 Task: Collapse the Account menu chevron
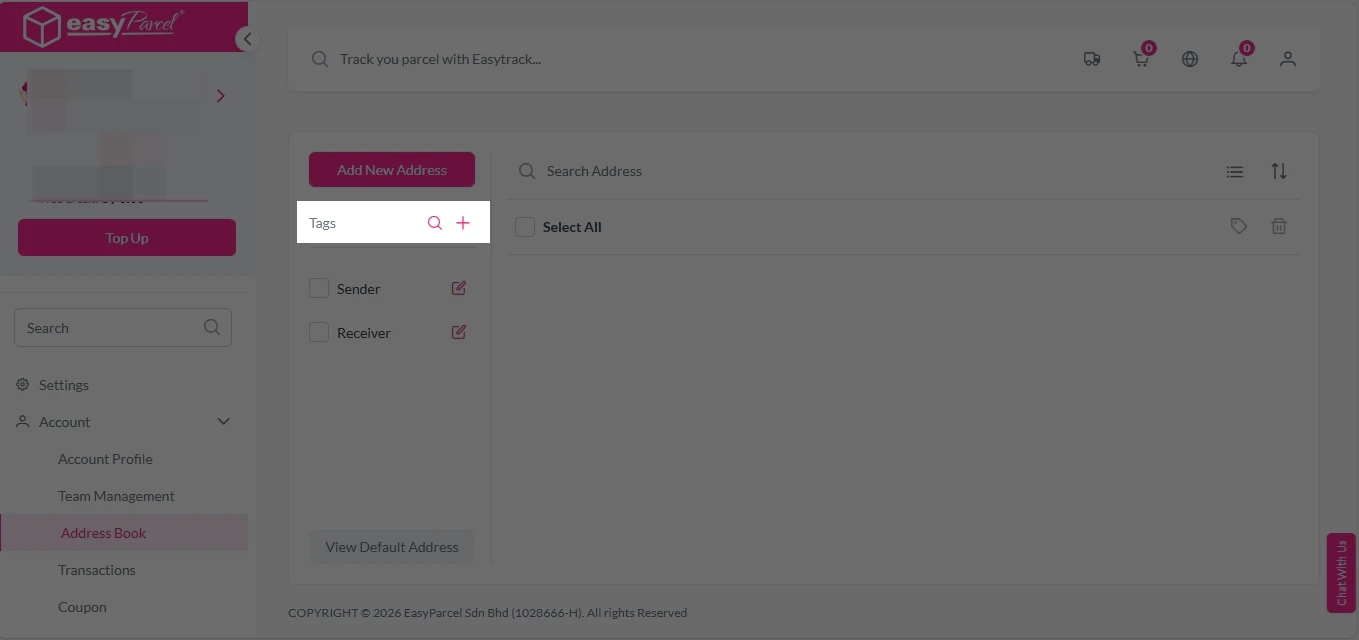point(223,421)
